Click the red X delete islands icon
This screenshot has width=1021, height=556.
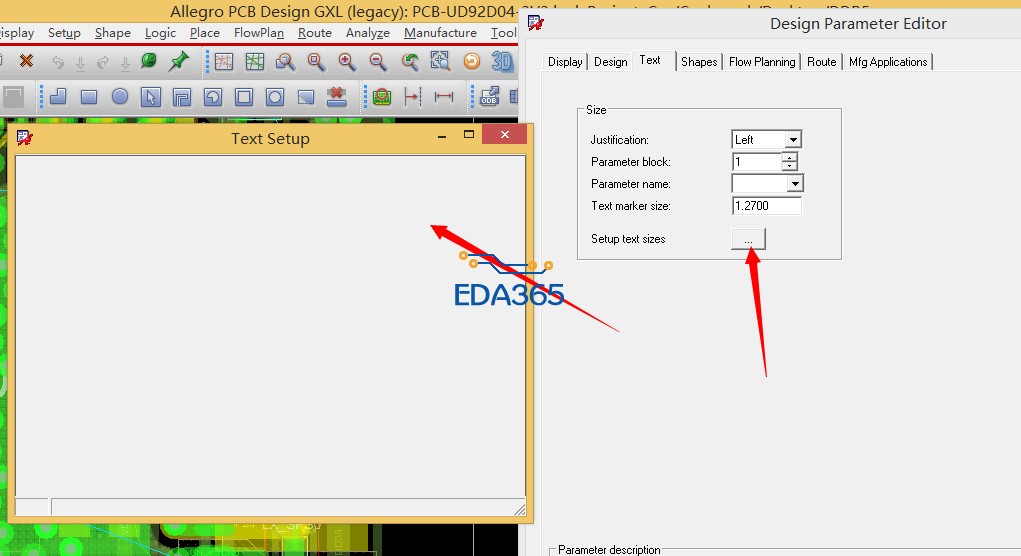coord(337,96)
